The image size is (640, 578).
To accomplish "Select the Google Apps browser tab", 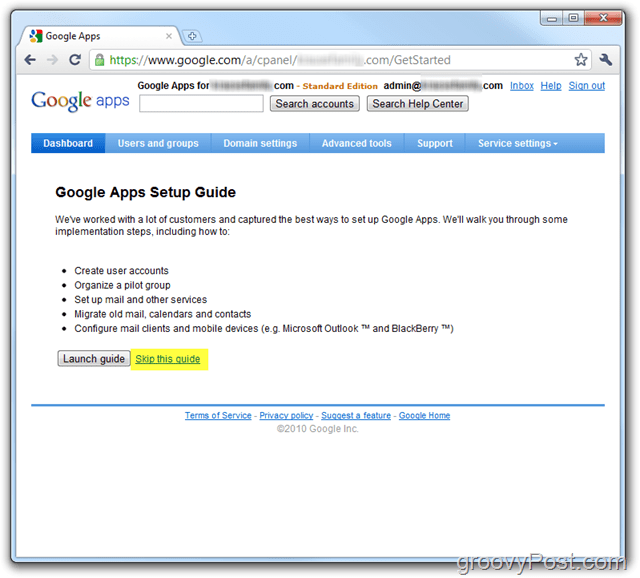I will pyautogui.click(x=98, y=36).
